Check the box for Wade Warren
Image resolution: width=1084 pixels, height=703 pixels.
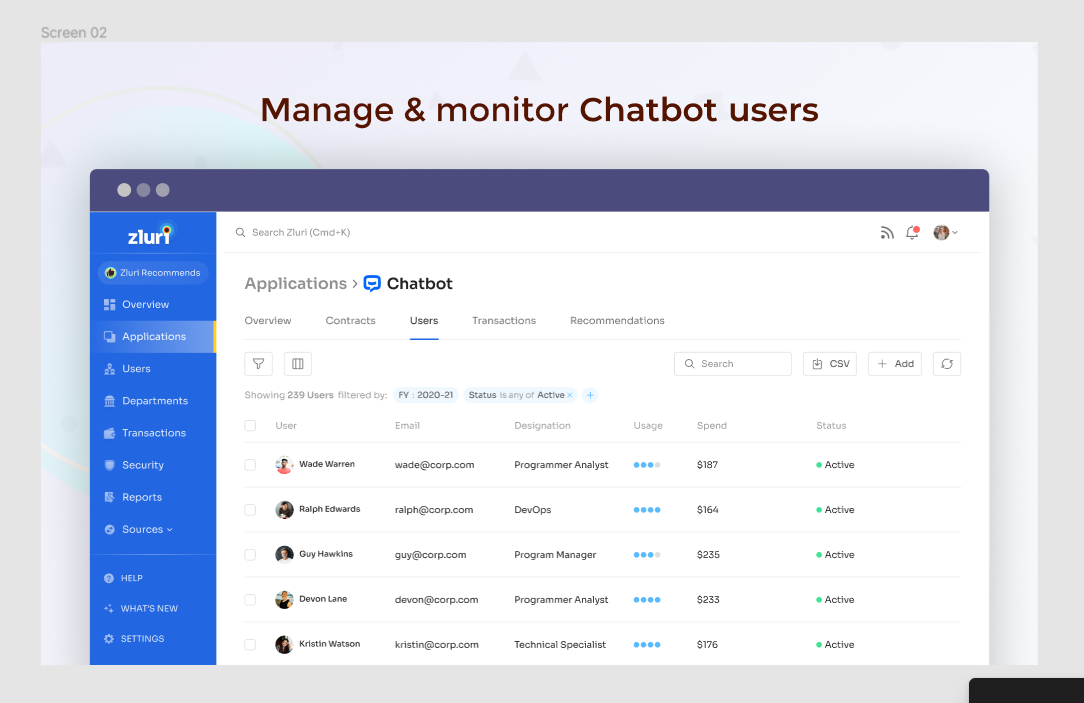pos(250,465)
